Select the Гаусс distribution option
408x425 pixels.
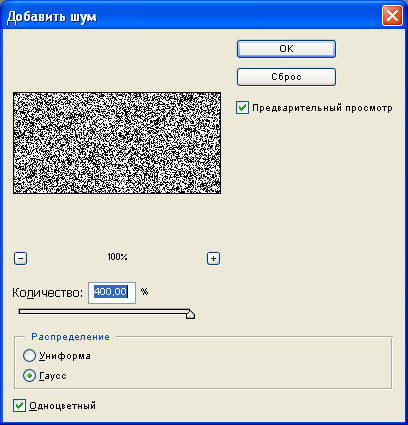(x=29, y=376)
